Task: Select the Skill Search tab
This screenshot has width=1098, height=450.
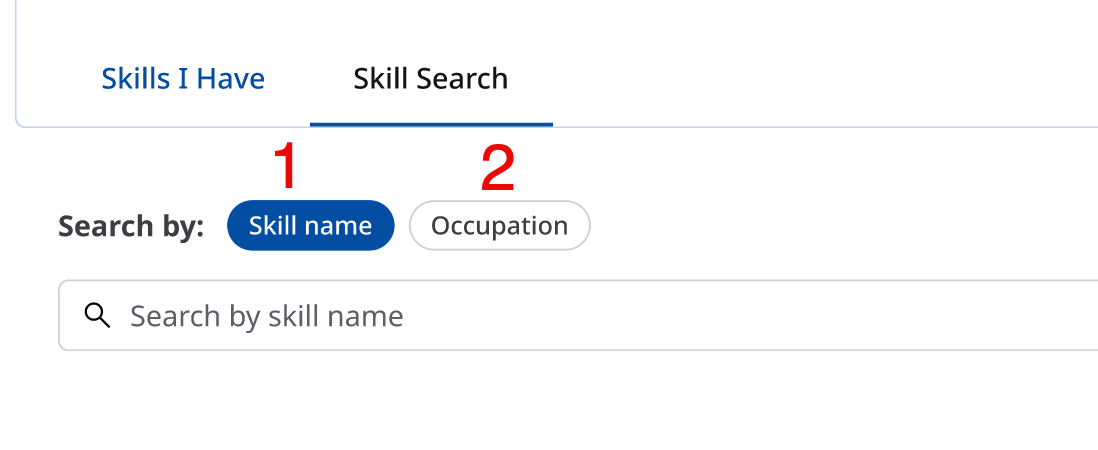Action: point(431,79)
